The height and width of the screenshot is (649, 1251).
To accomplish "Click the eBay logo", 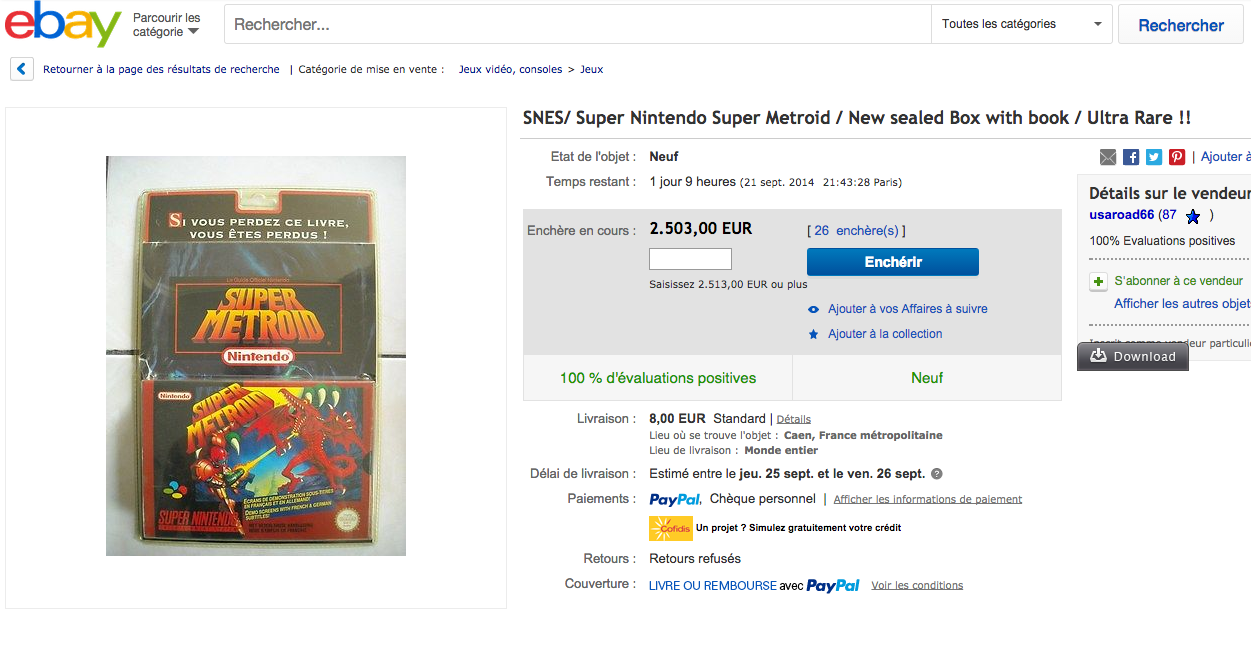I will coord(62,25).
